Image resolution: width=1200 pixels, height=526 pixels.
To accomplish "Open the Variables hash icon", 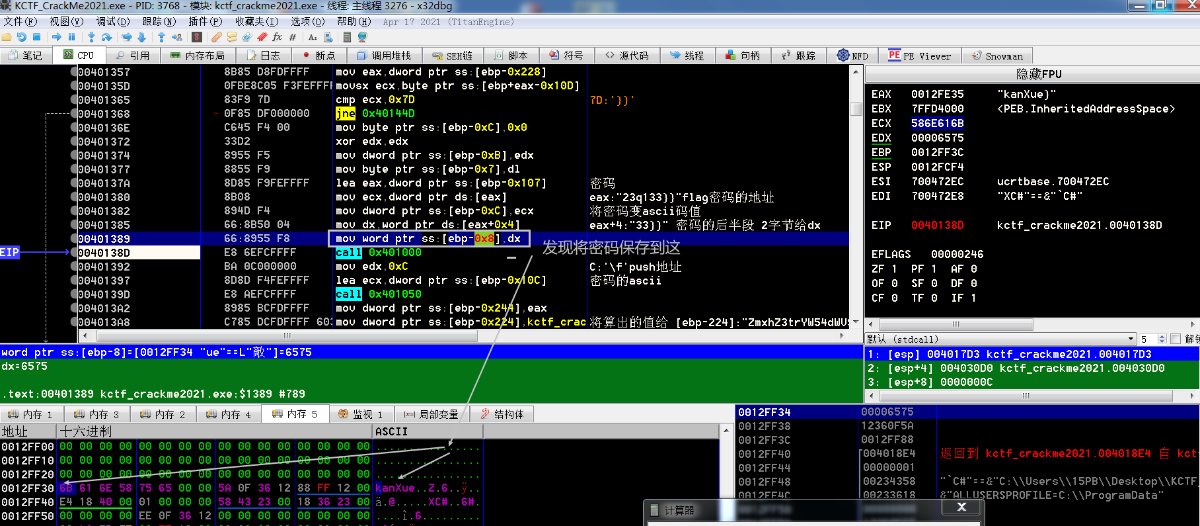I will (293, 37).
